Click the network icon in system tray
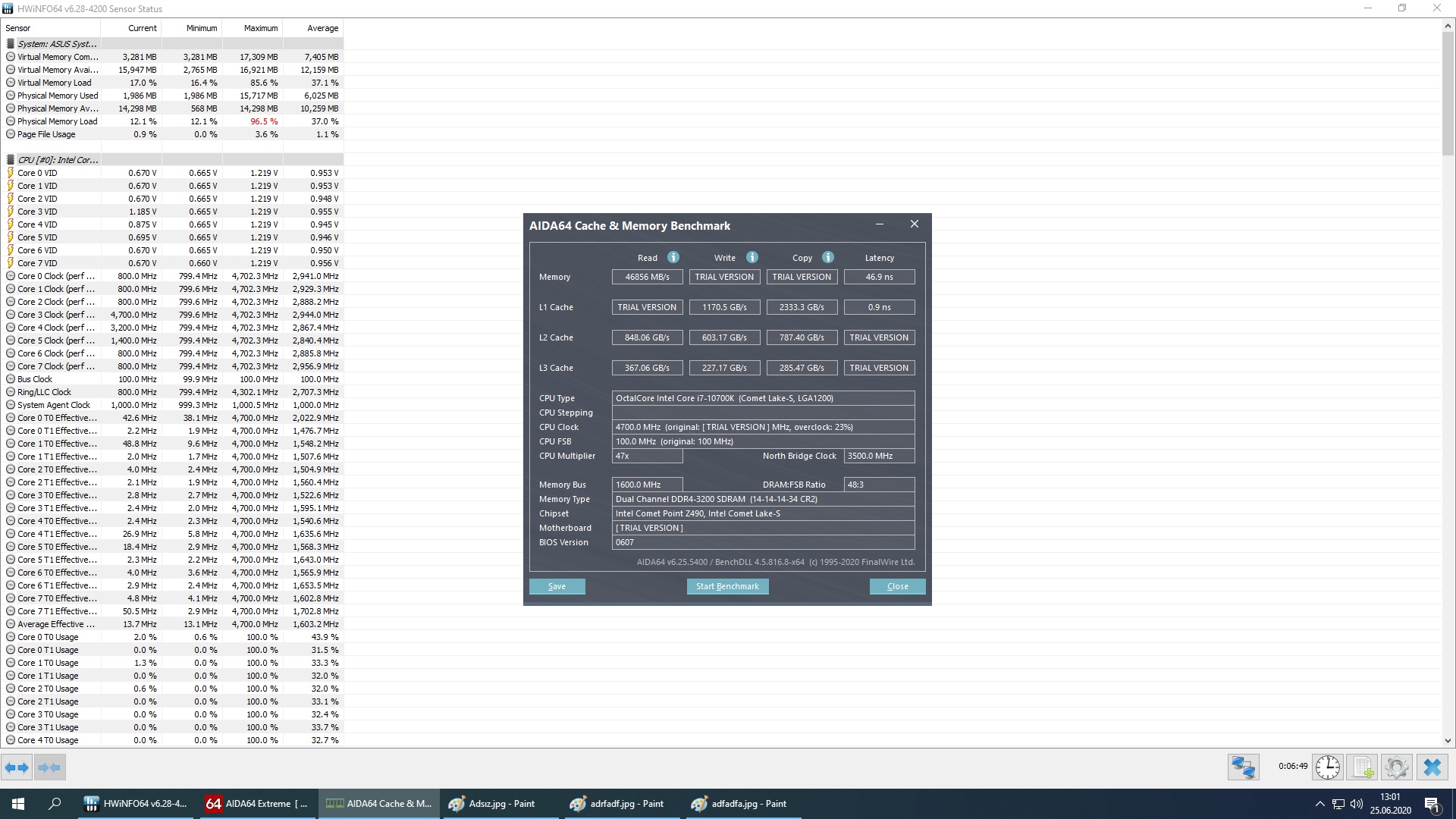This screenshot has height=819, width=1456. 1338,804
